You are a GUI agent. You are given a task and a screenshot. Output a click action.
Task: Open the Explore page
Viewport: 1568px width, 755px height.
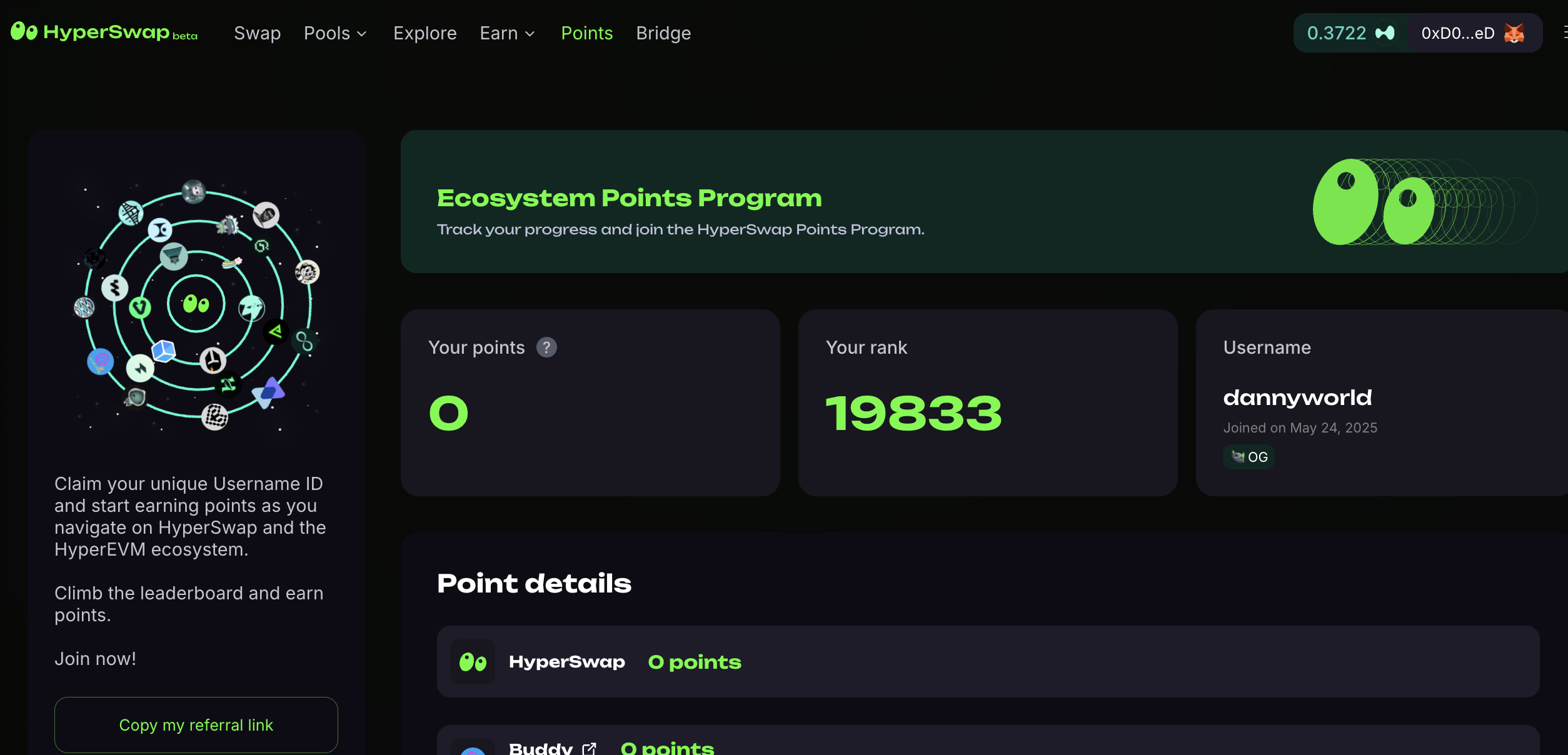(x=425, y=33)
